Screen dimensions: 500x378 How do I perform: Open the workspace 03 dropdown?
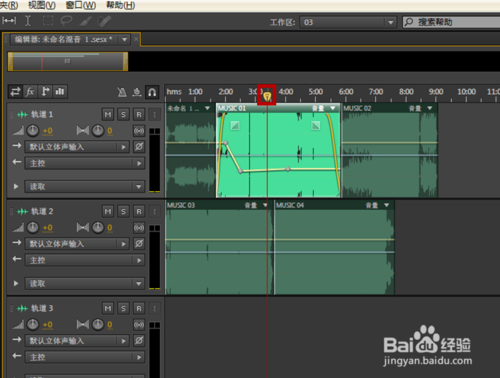[x=348, y=23]
